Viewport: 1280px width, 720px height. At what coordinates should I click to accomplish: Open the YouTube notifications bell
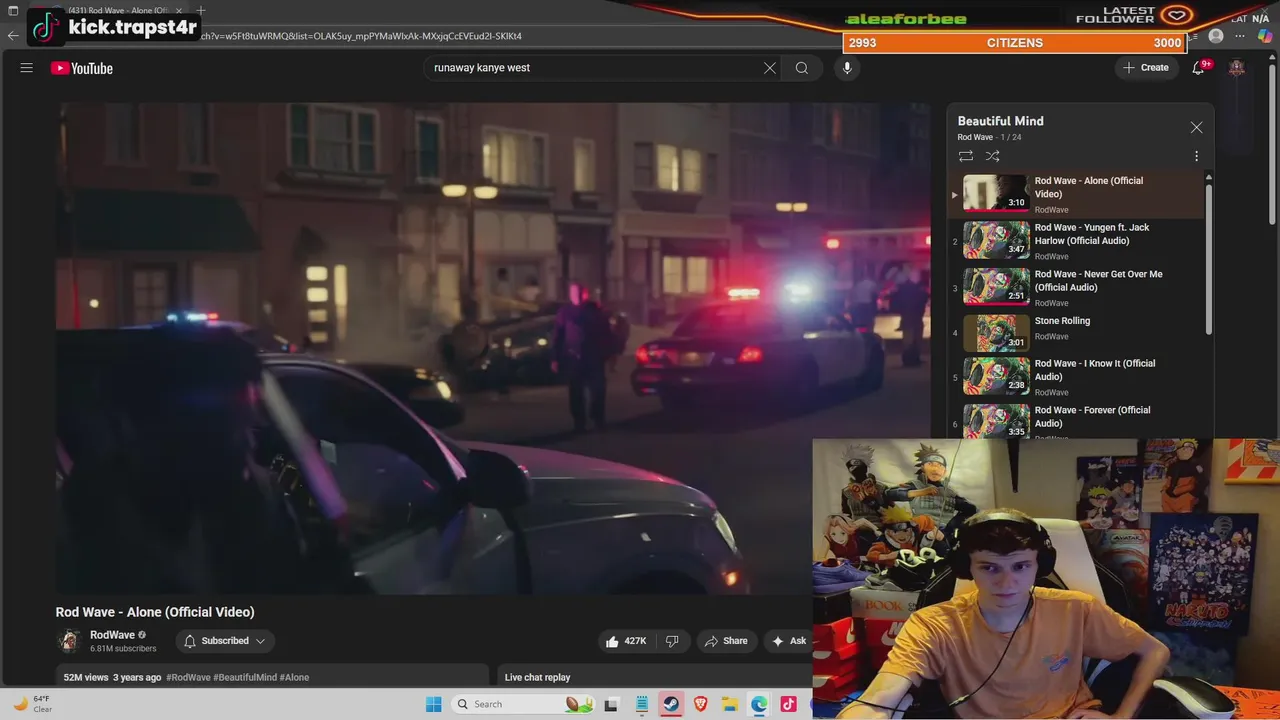(1198, 68)
